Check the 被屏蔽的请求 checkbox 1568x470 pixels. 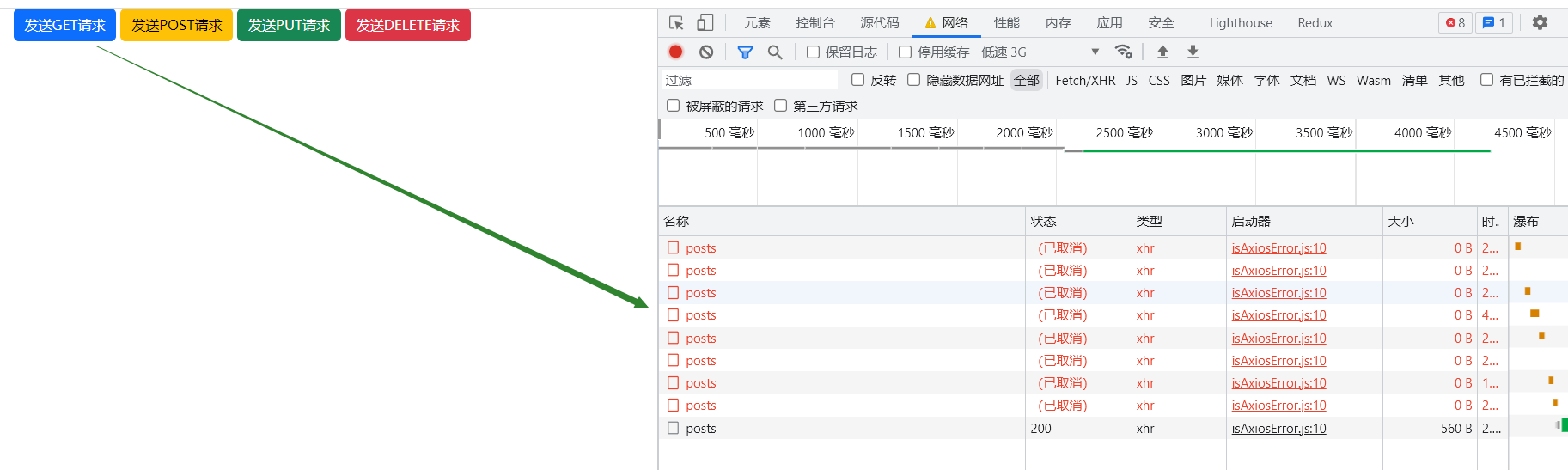pos(673,106)
